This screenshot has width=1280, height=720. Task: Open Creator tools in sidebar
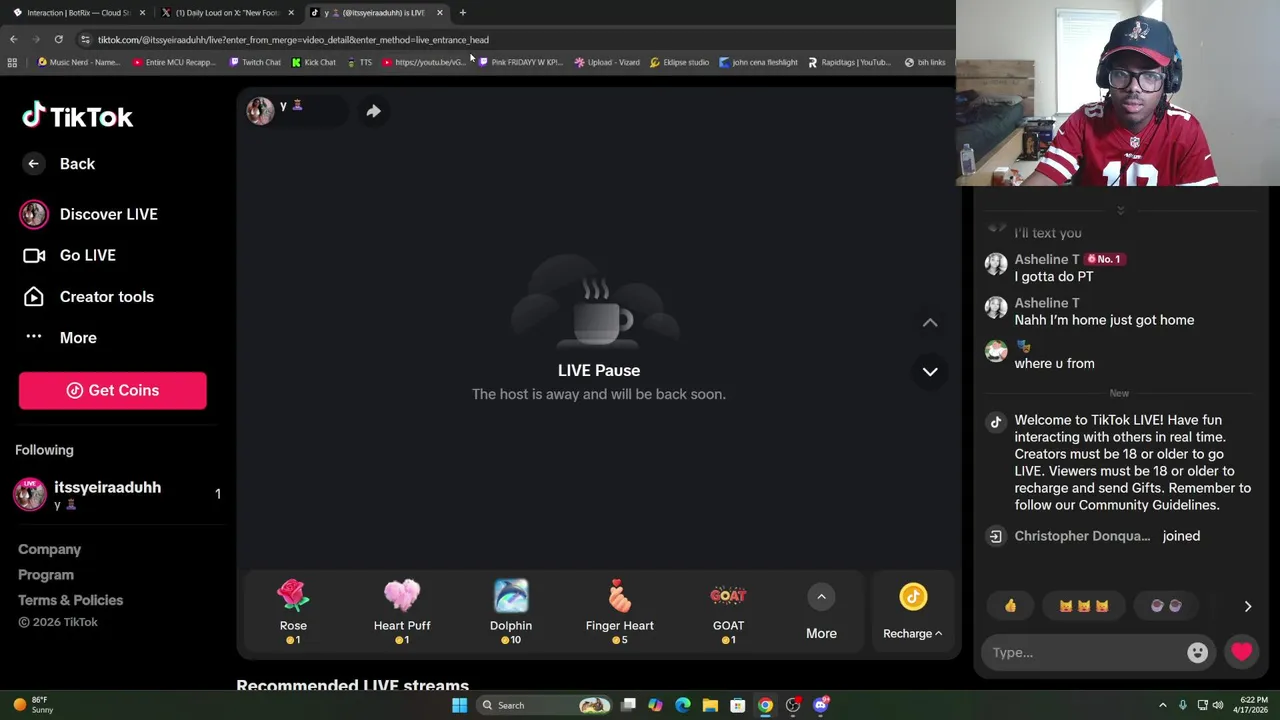(87, 297)
